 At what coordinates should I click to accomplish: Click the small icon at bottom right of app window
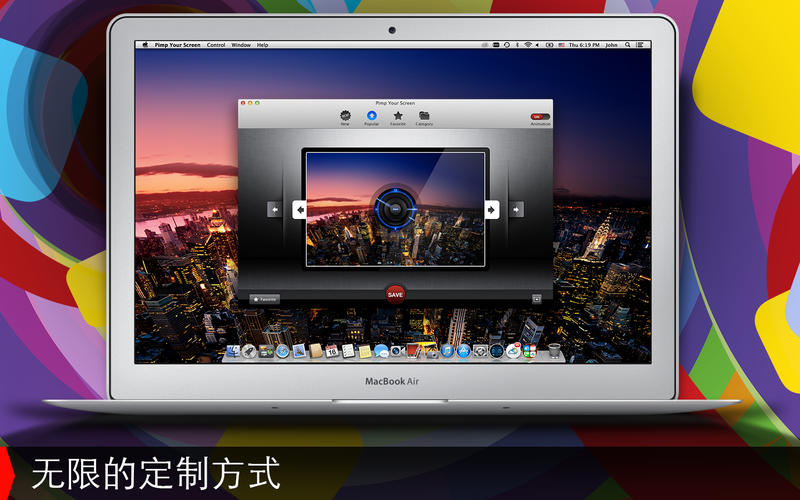(536, 299)
